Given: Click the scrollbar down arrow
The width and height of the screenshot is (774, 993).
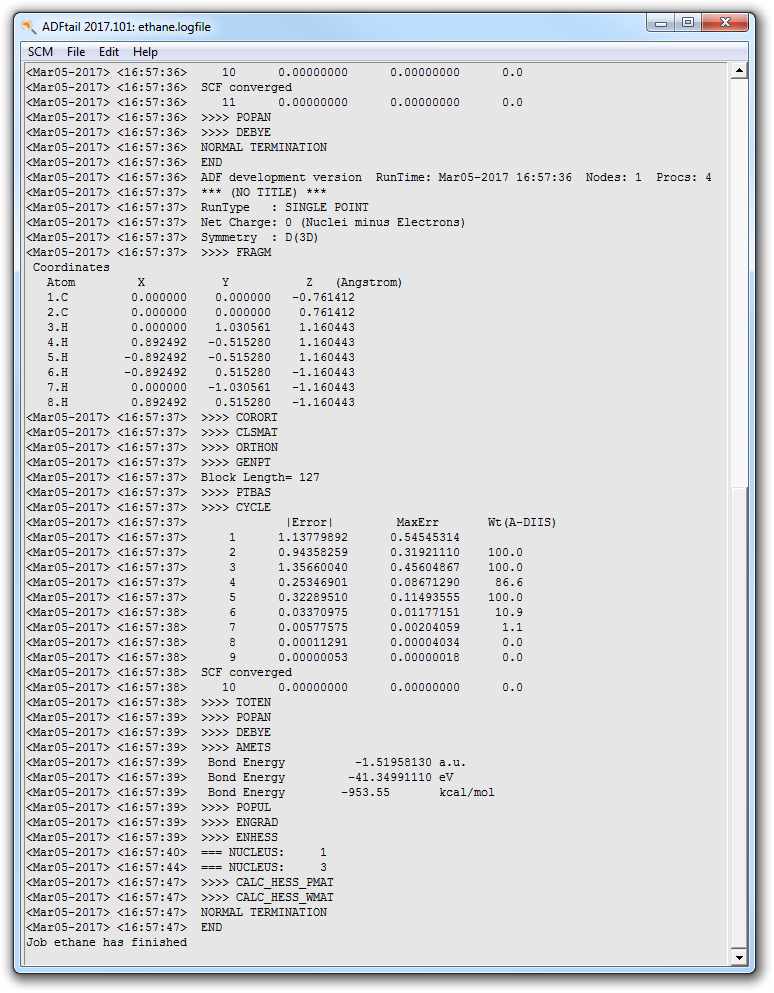Looking at the screenshot, I should 739,956.
